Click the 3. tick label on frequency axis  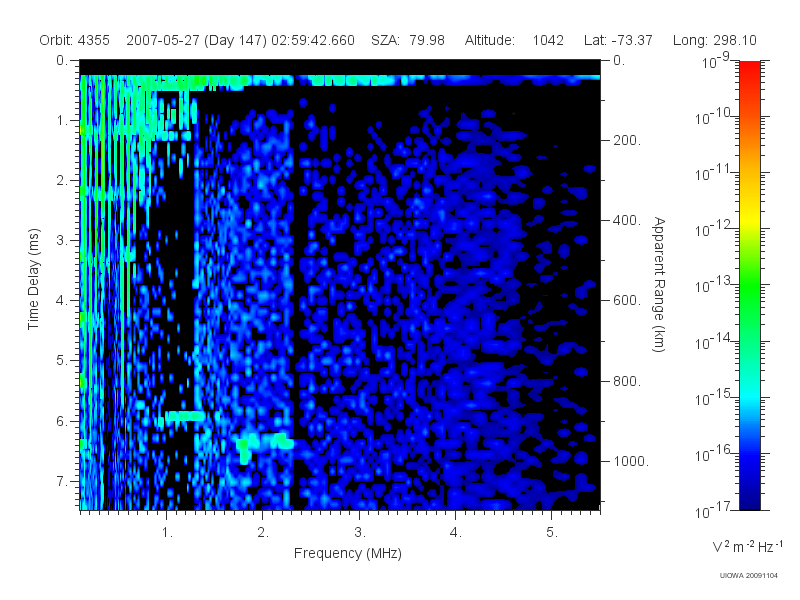point(360,533)
